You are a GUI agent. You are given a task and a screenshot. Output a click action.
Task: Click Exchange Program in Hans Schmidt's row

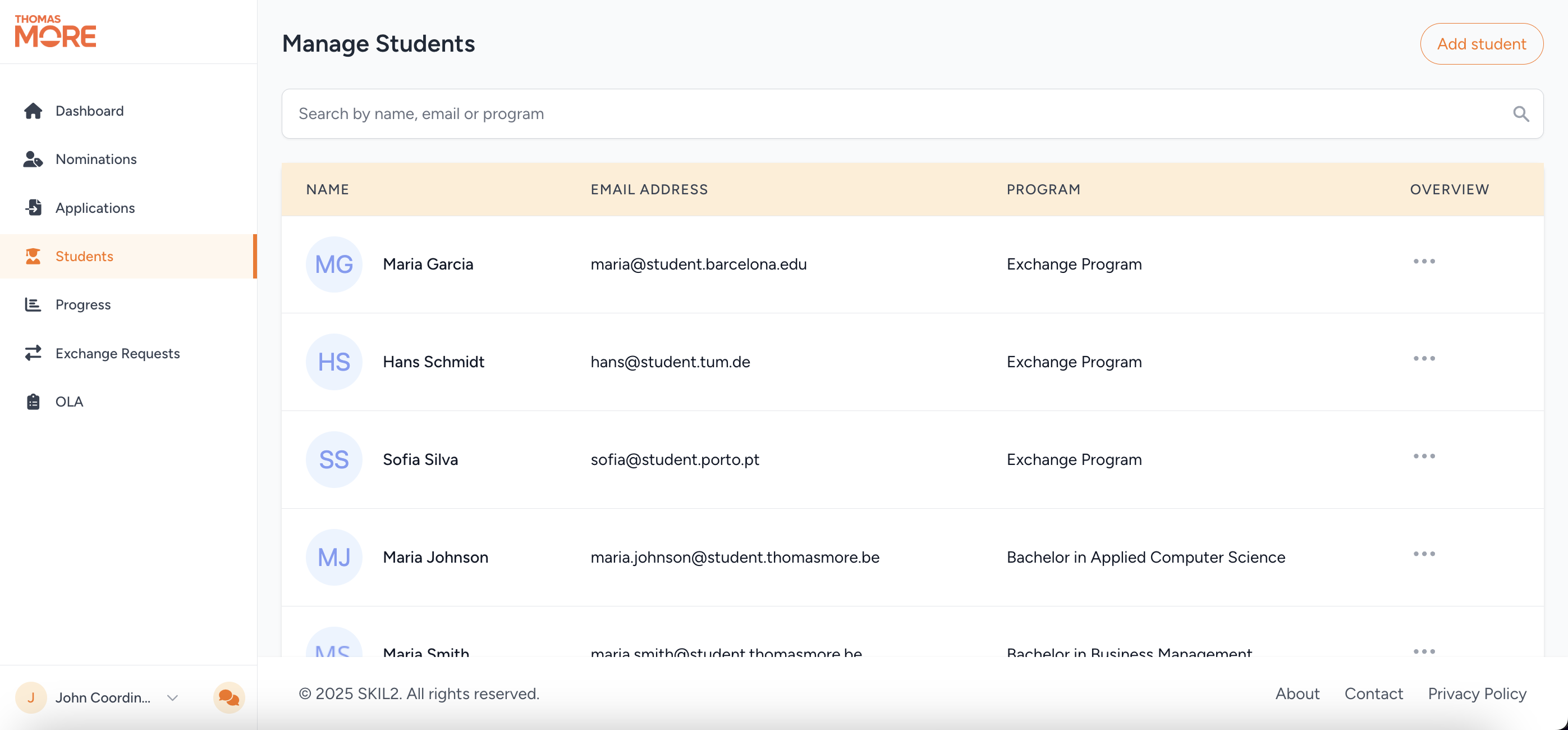click(1074, 362)
